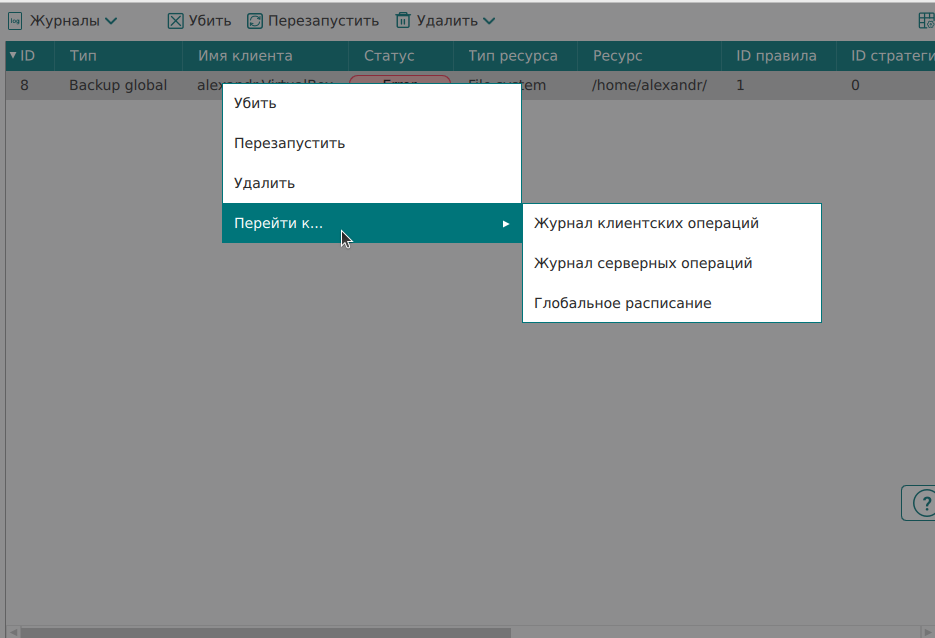Expand the Журналы dropdown chevron
Screen dimensions: 935x638
point(111,20)
